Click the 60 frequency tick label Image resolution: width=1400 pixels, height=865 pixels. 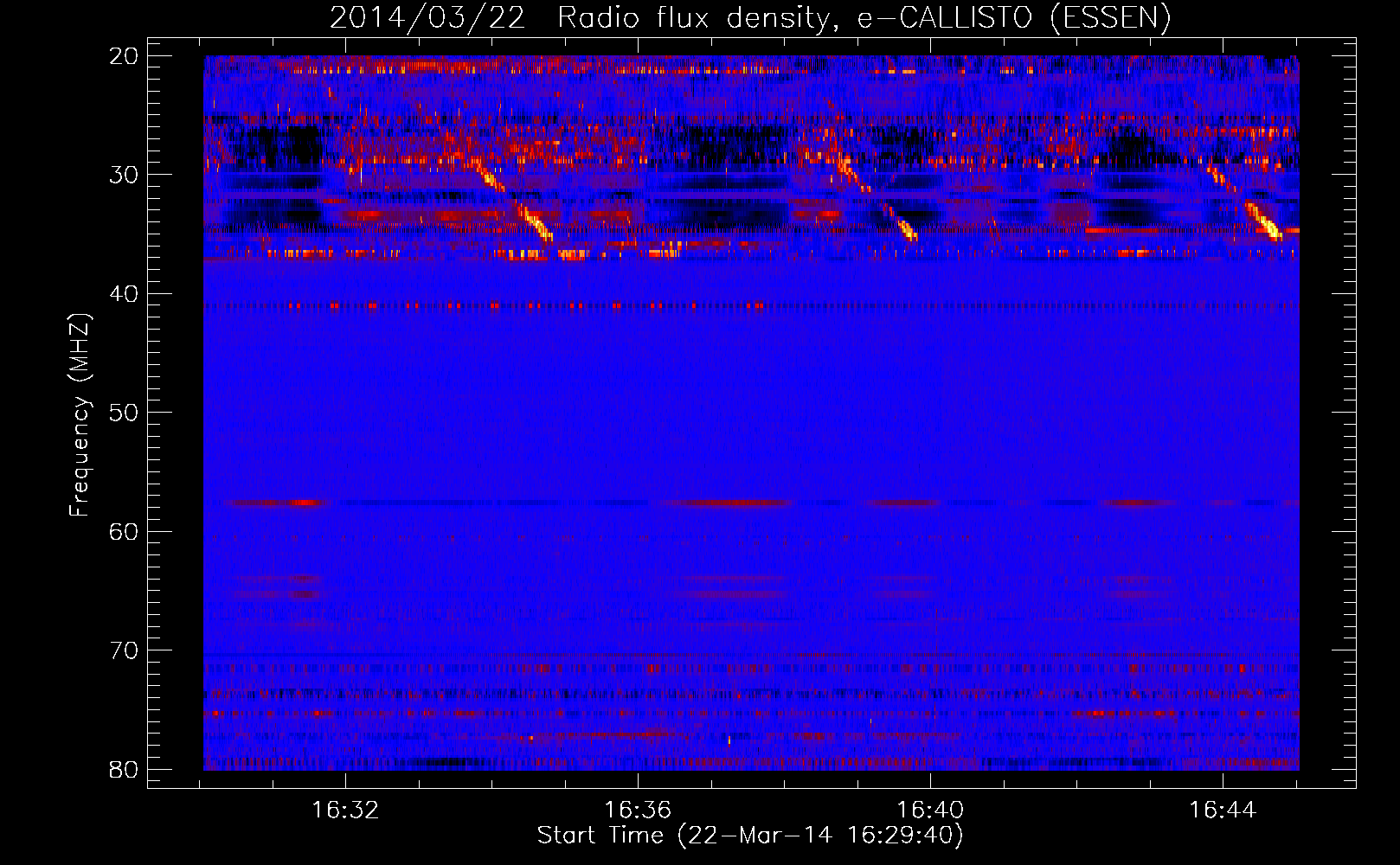(124, 532)
